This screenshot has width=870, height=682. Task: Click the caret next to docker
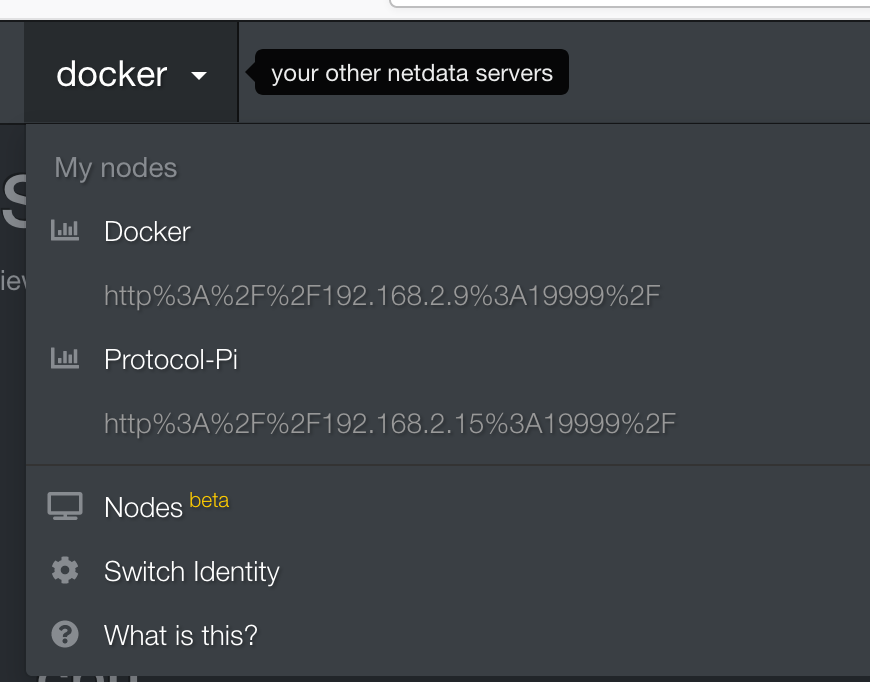click(199, 75)
